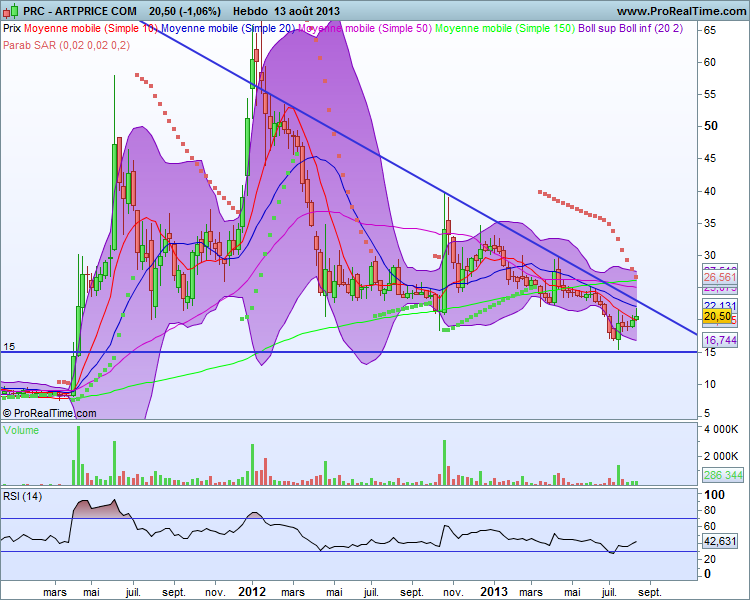Click the 4 000K volume axis label
The height and width of the screenshot is (600, 750).
click(721, 429)
